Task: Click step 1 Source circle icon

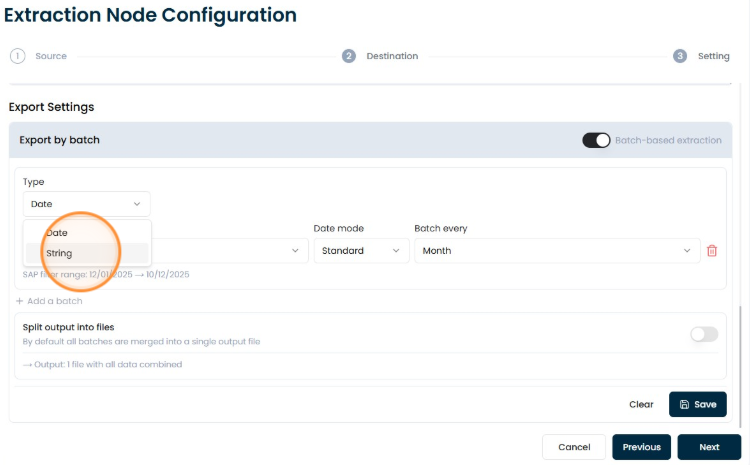Action: coord(18,56)
